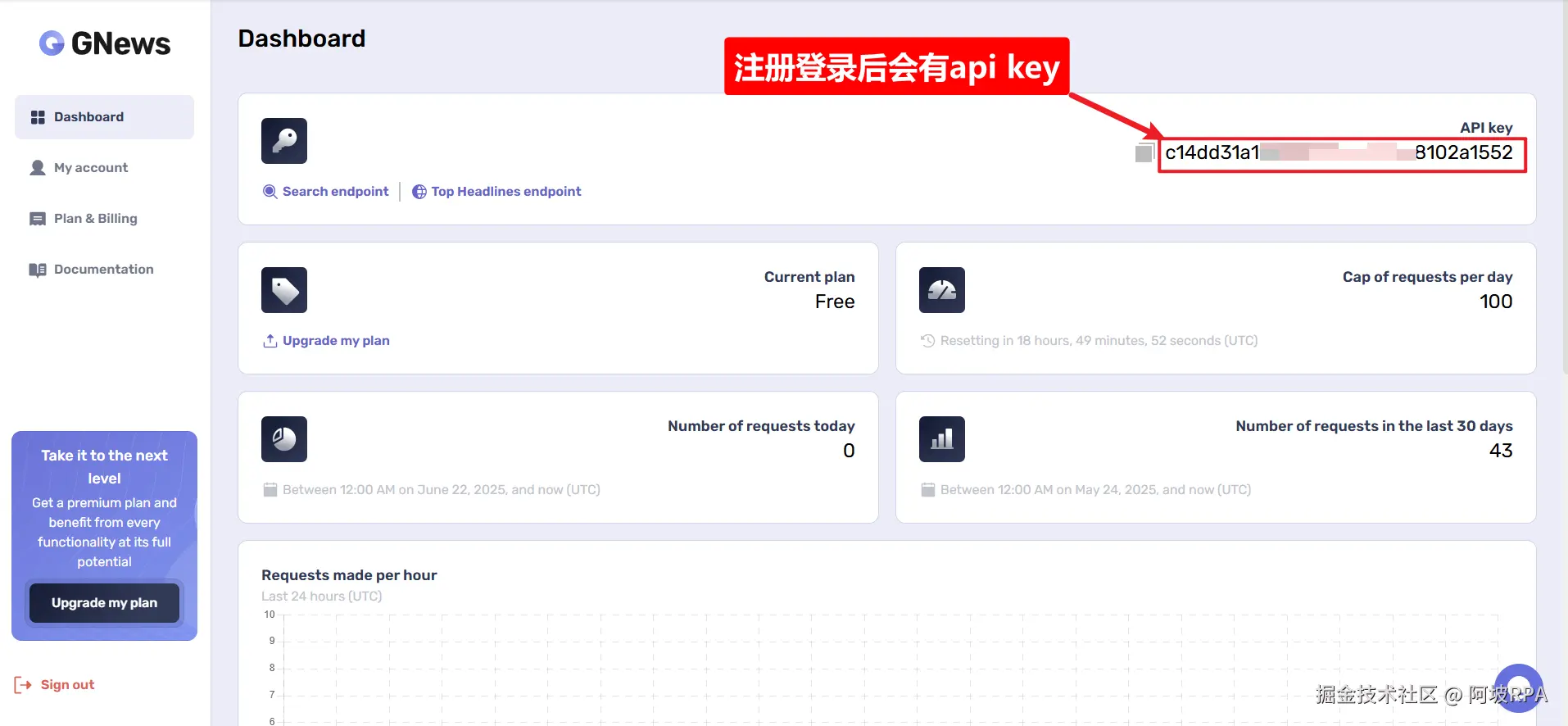Click 'Take it to the next level' heading

pos(104,467)
